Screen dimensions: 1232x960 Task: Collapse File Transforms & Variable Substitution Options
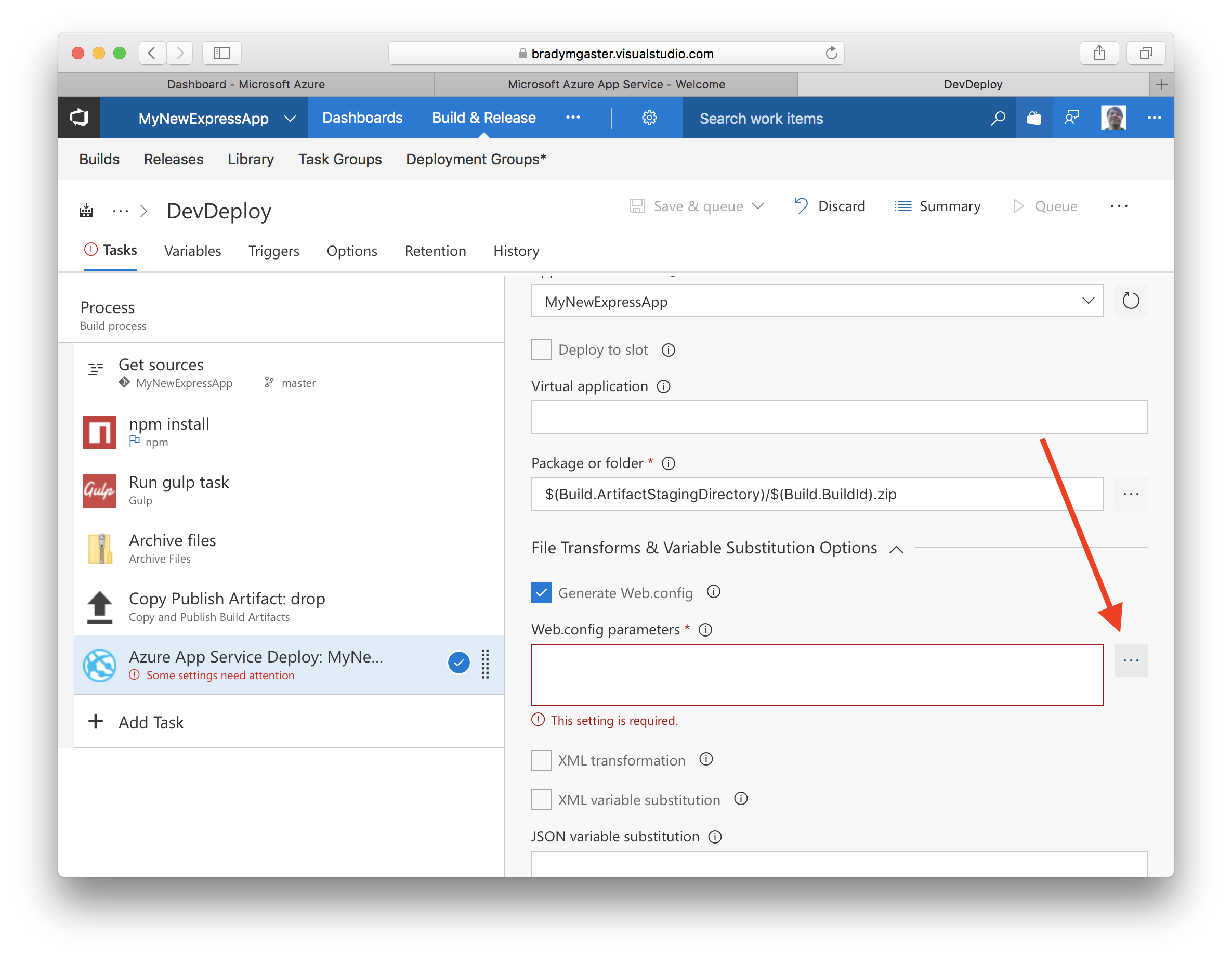896,548
